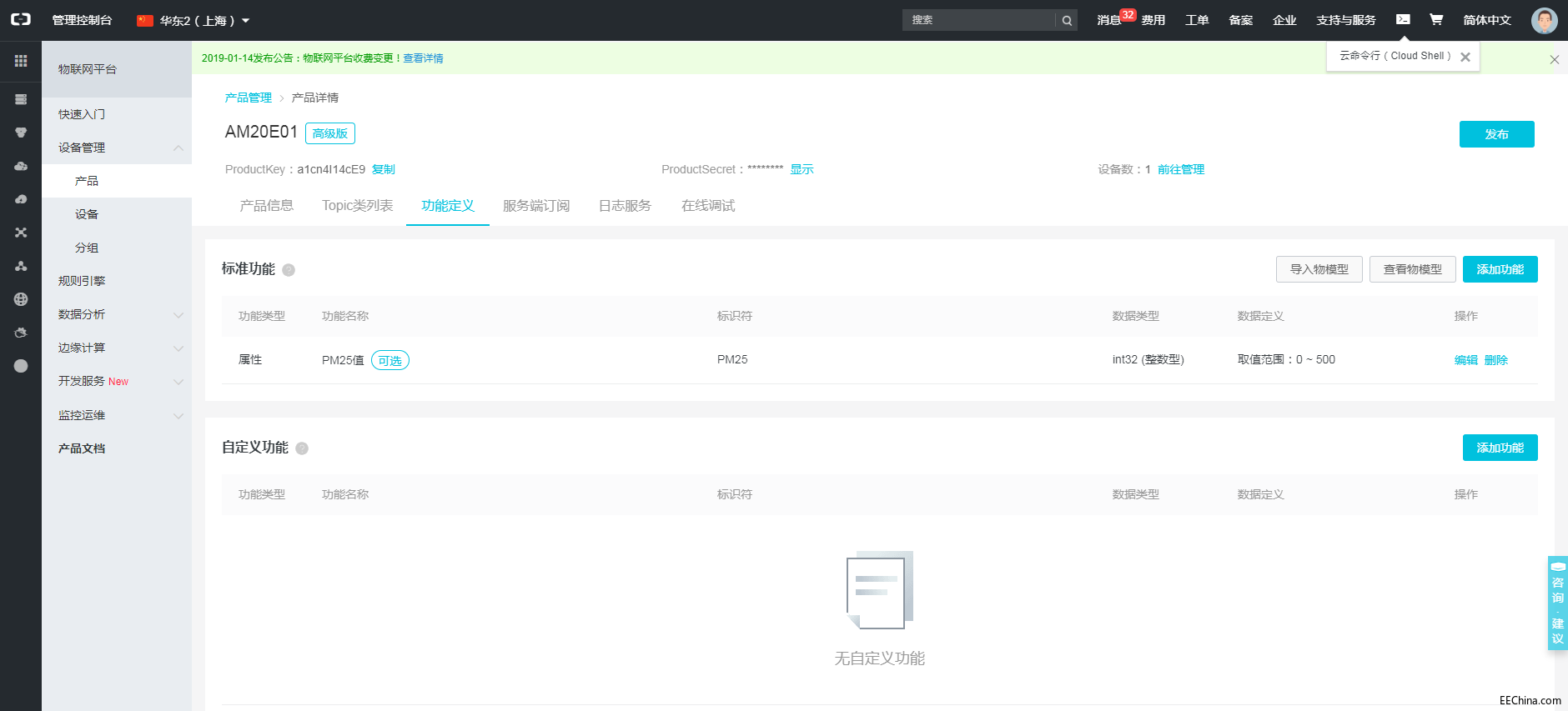Image resolution: width=1568 pixels, height=711 pixels.
Task: Expand the 边缘计算 menu section
Action: [178, 348]
